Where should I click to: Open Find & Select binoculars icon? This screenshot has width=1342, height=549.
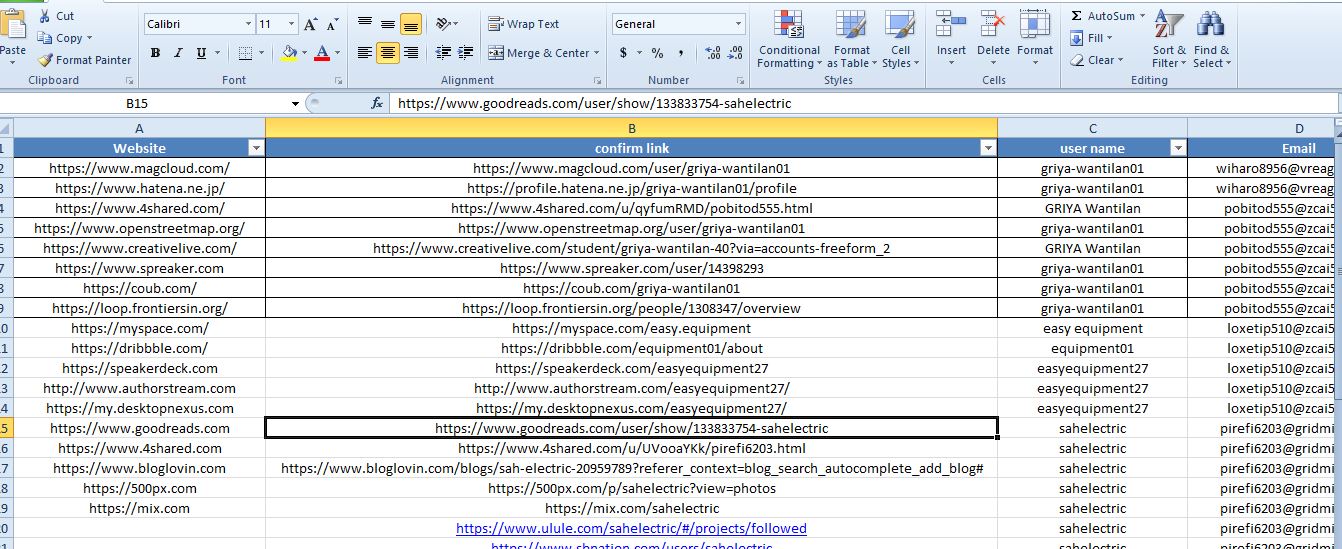tap(1210, 26)
